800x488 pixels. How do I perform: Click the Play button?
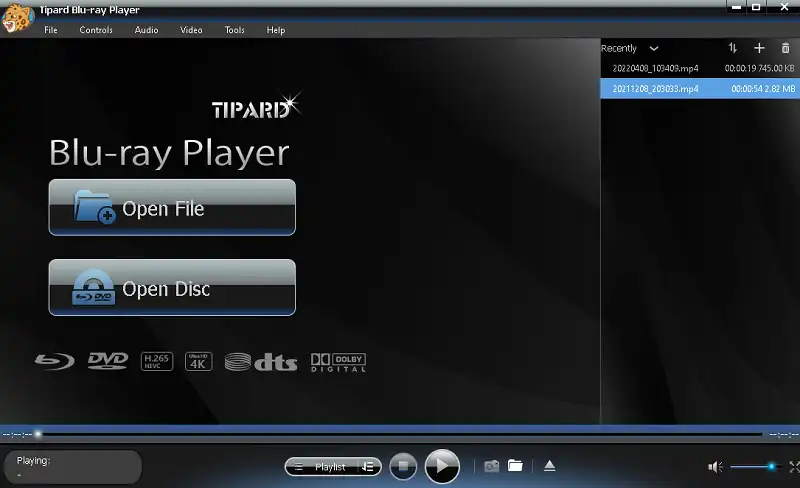click(442, 466)
